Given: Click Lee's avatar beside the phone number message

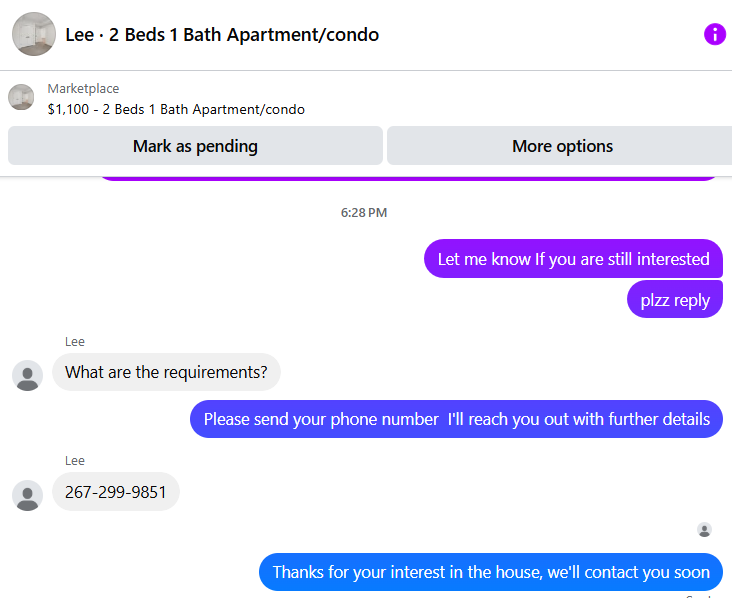Looking at the screenshot, I should [x=28, y=495].
